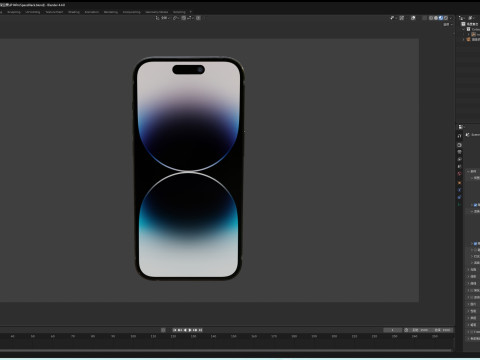
Task: Switch to the Scripting workspace tab
Action: [x=179, y=12]
